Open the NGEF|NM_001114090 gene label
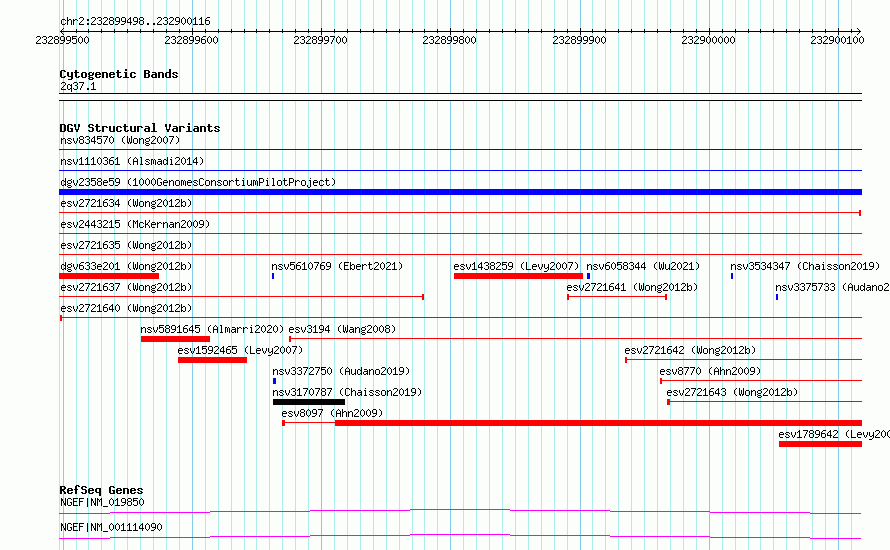Screen dimensions: 890x550 [x=111, y=527]
